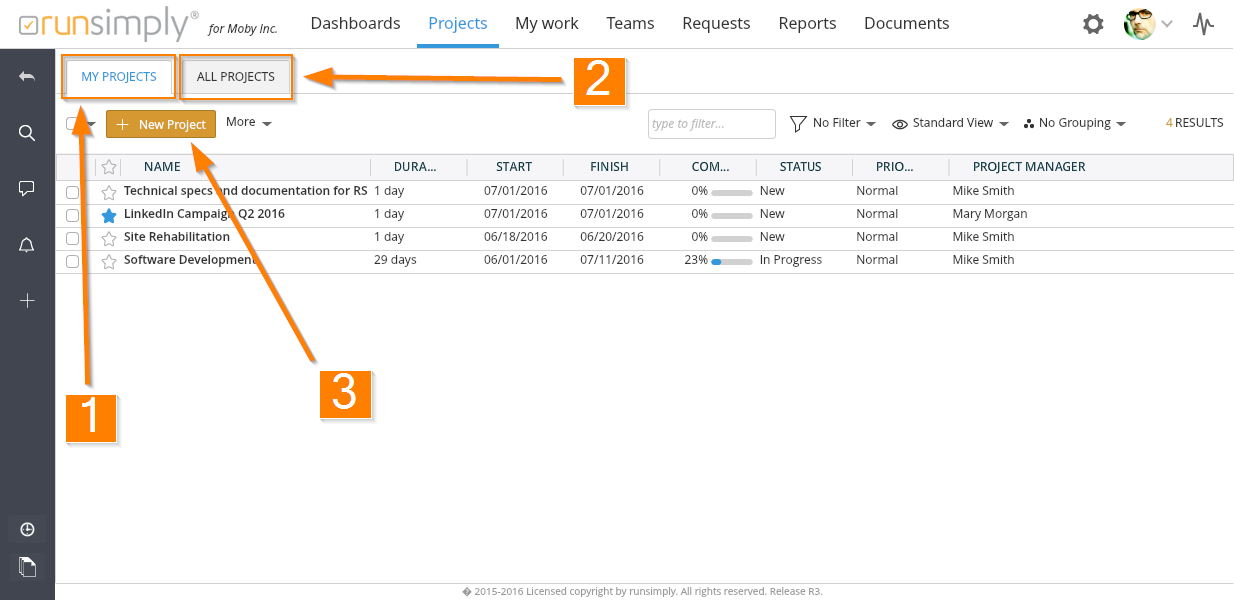Expand the No Filter dropdown

(834, 123)
